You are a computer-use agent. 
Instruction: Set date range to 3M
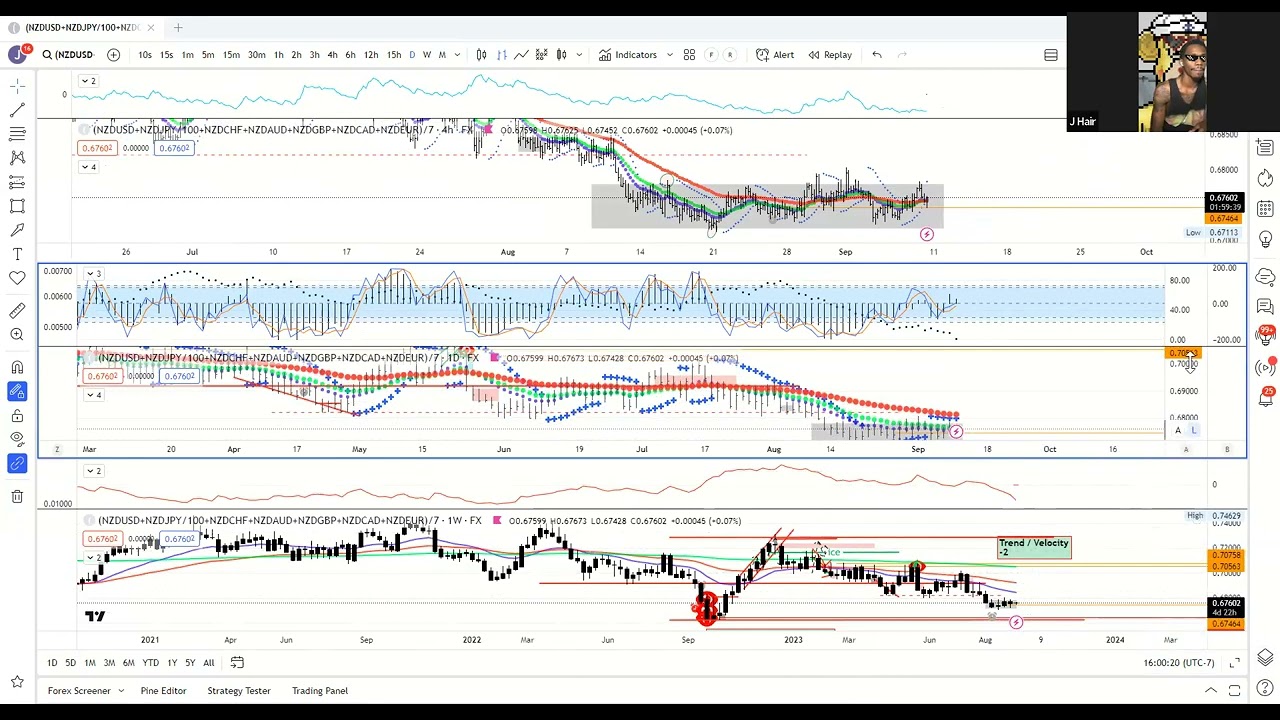tap(109, 663)
